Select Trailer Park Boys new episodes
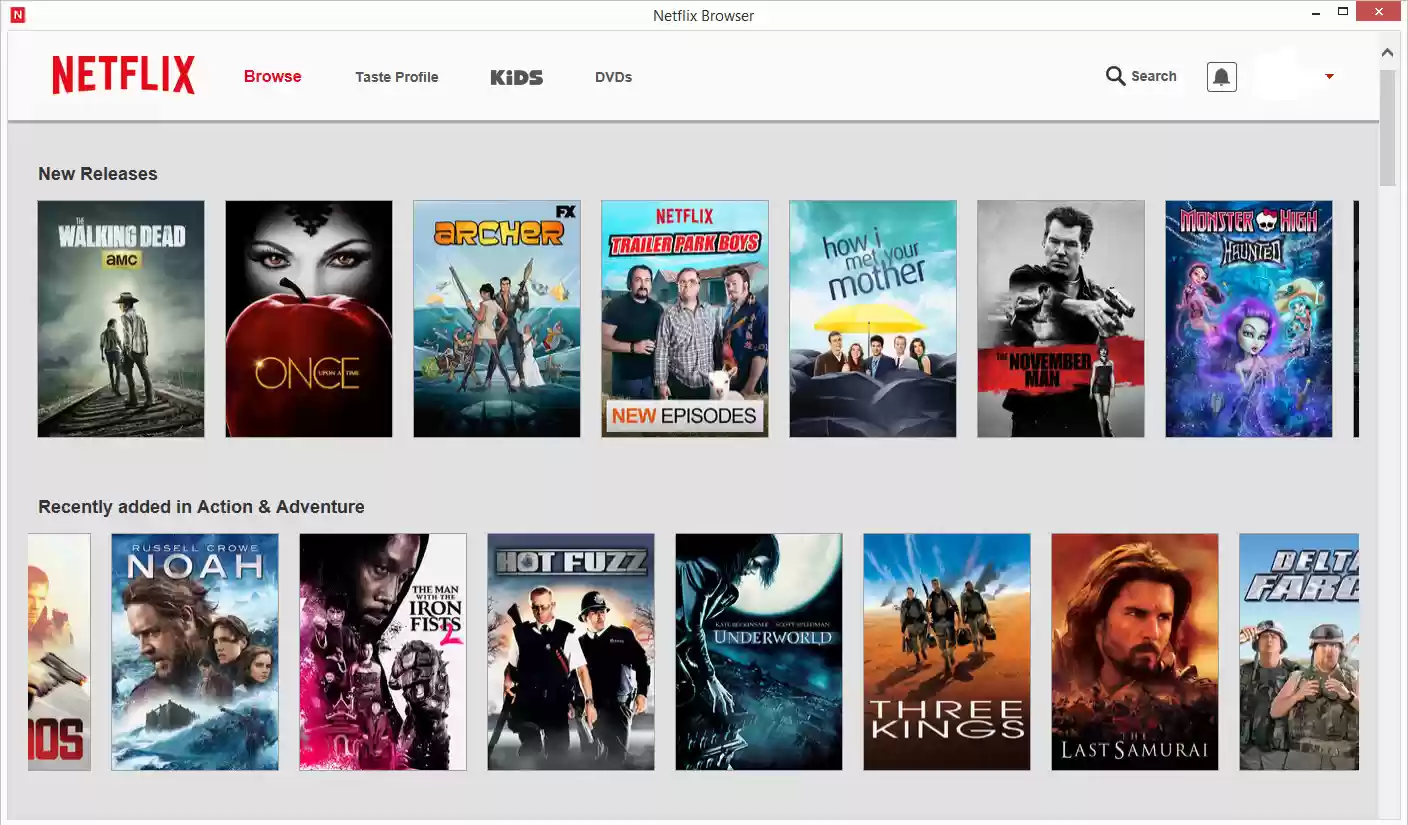Screen dimensions: 1408x825 click(x=684, y=318)
